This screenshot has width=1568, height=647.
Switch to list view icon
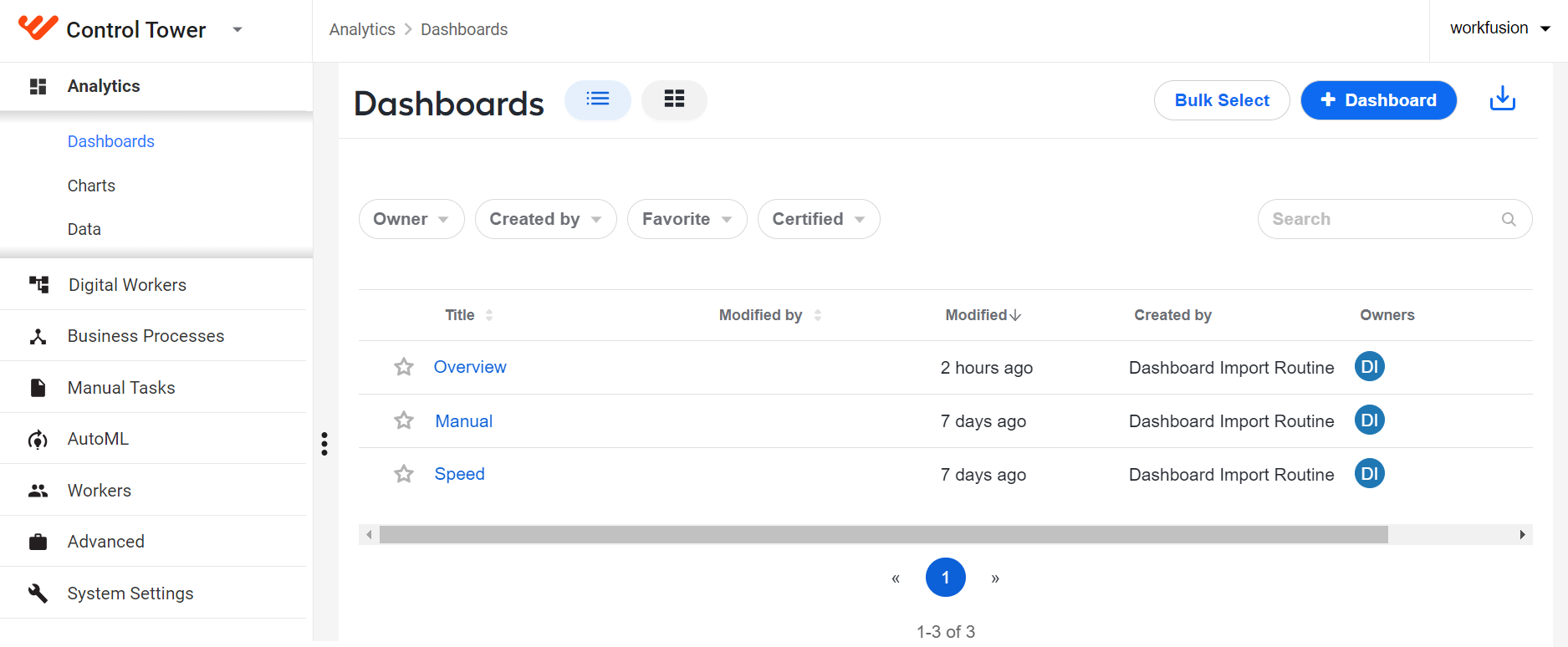[x=598, y=99]
